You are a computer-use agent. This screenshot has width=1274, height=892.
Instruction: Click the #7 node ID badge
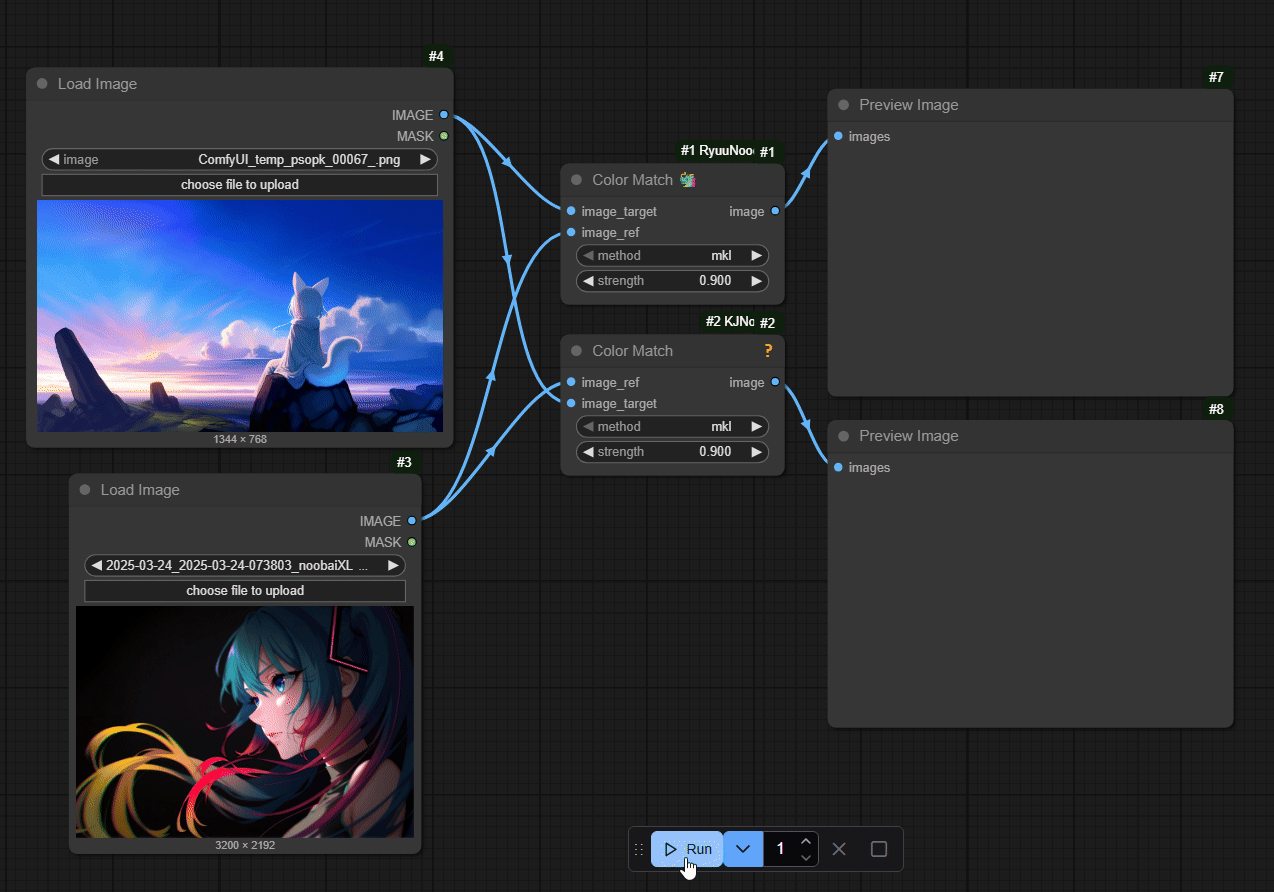(x=1216, y=77)
